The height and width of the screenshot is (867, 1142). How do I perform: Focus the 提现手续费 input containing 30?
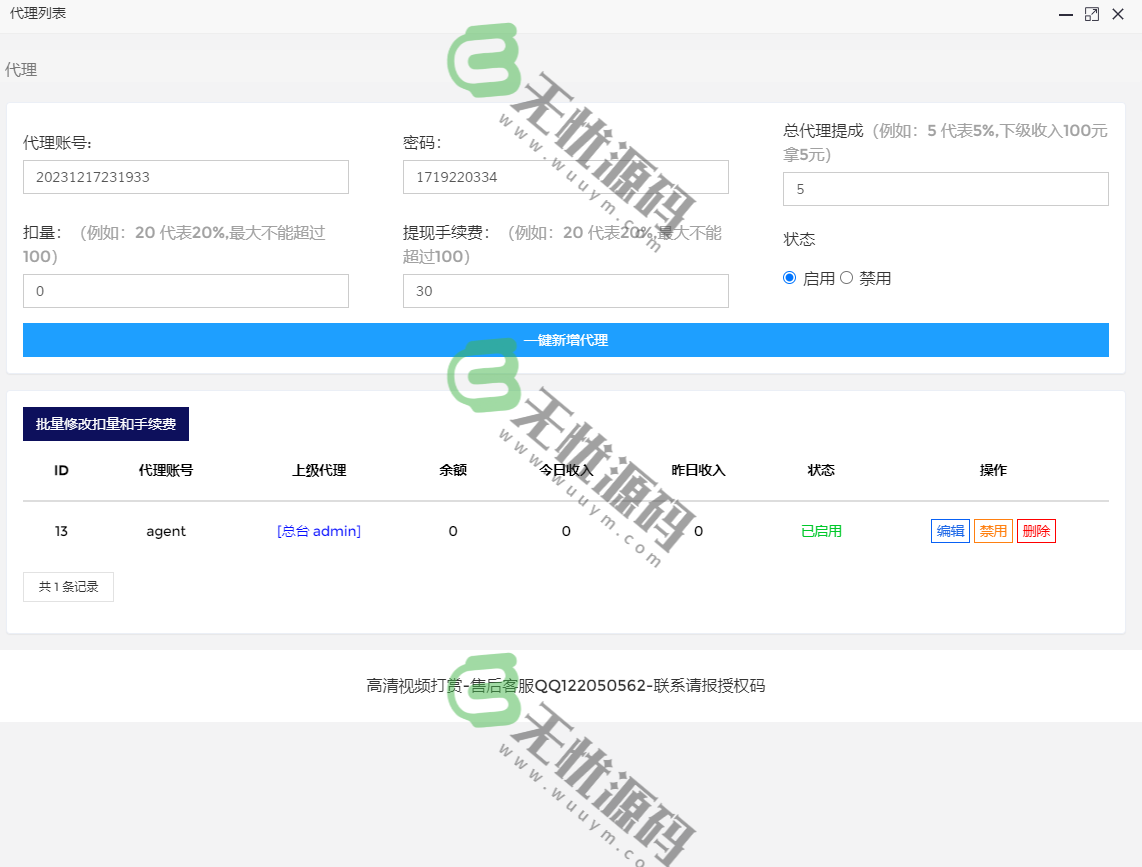[566, 291]
